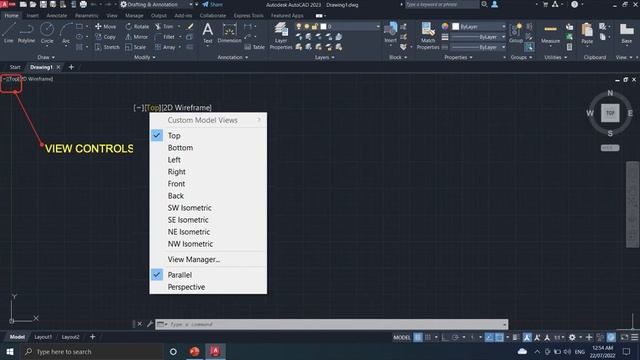Customize status bar menu button
This screenshot has width=640, height=360.
(x=635, y=337)
